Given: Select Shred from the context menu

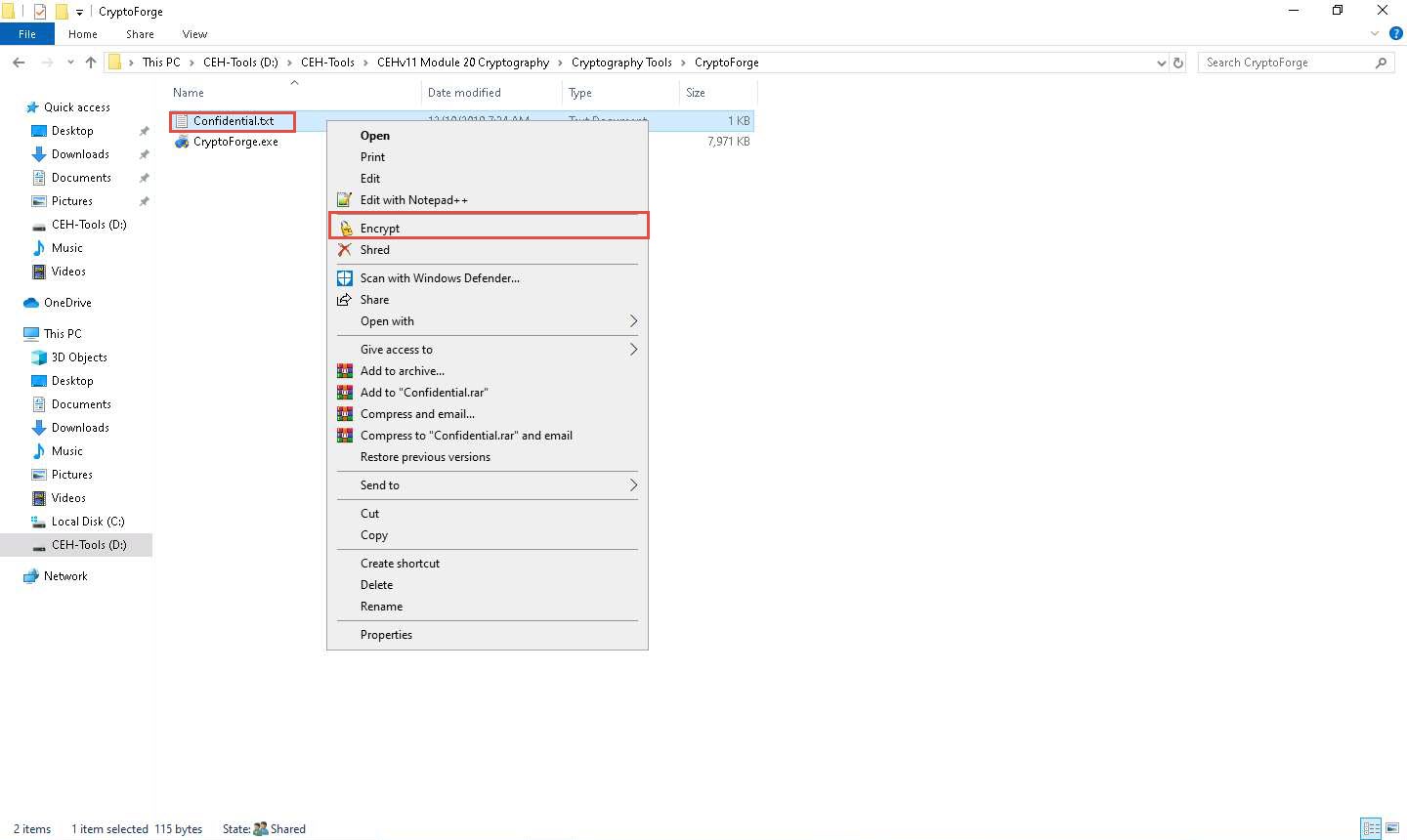Looking at the screenshot, I should click(x=374, y=250).
